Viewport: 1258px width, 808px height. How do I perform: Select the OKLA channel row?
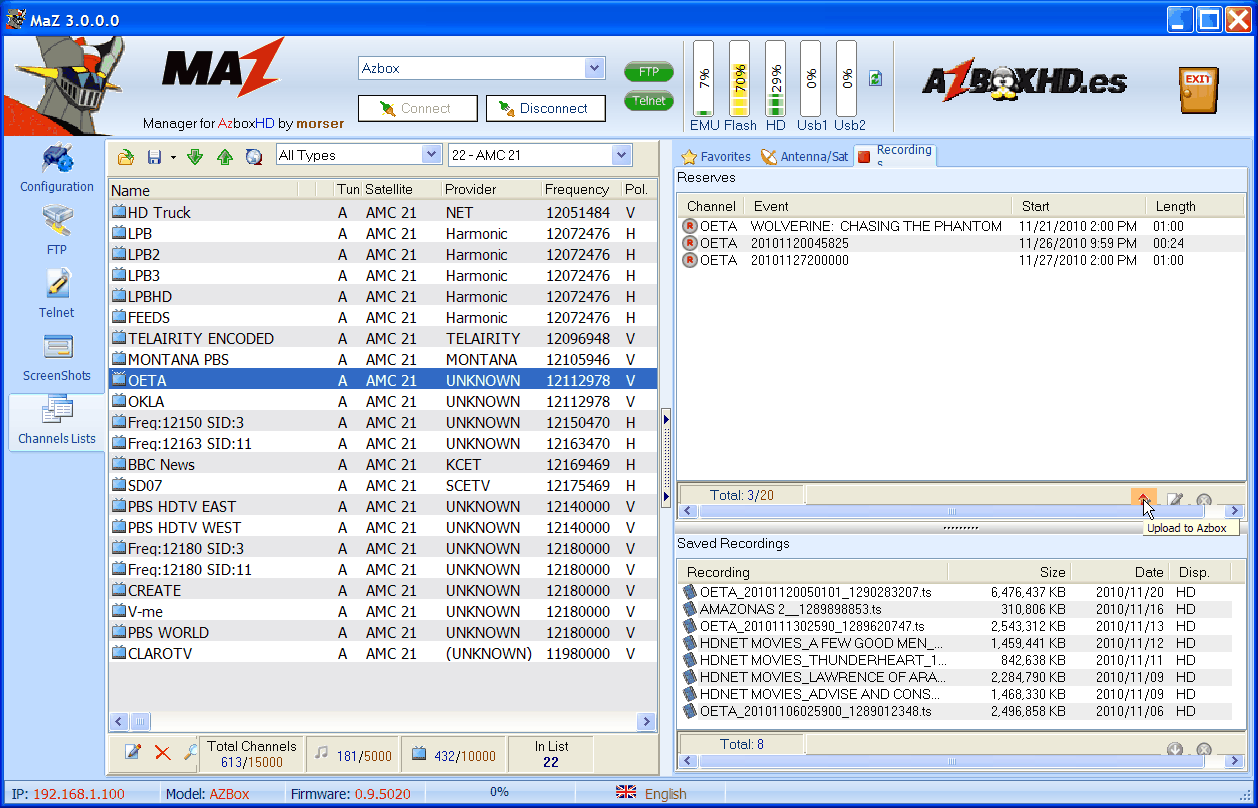(x=383, y=401)
